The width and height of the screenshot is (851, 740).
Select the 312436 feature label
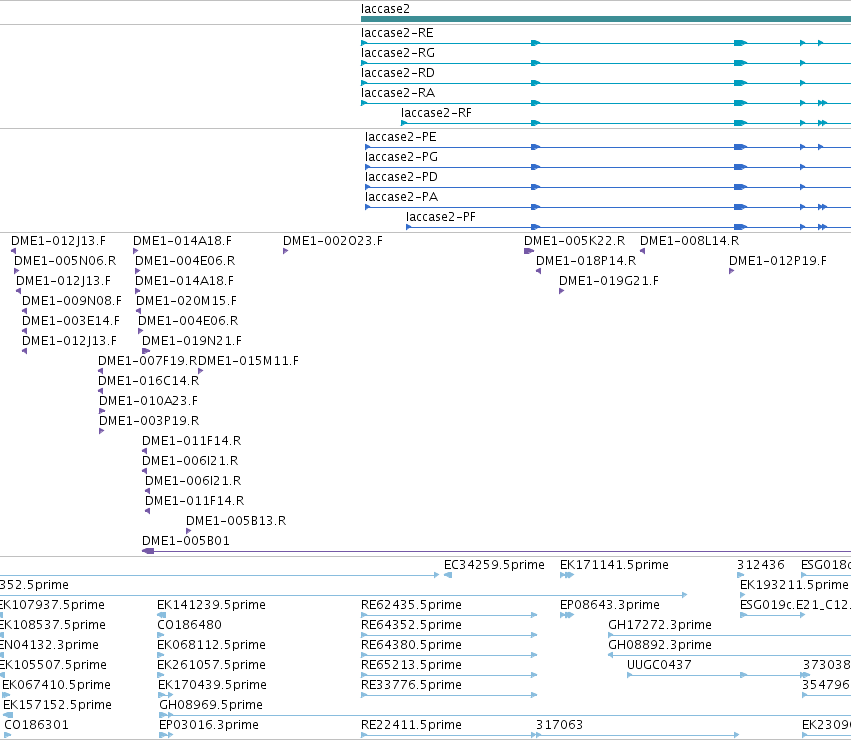coord(761,566)
